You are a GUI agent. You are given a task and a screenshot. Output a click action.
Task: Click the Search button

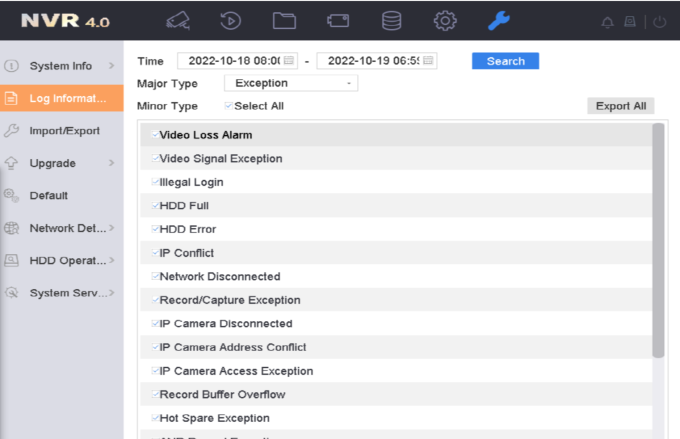505,61
